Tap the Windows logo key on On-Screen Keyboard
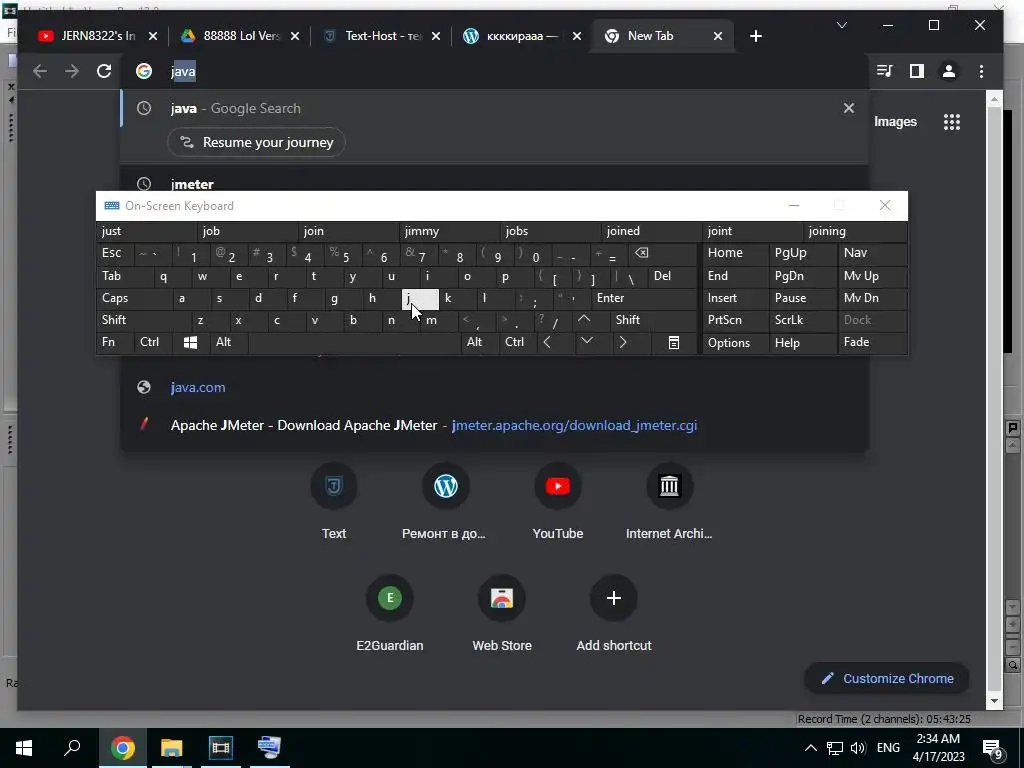Screen dimensions: 1024x768 click(190, 342)
